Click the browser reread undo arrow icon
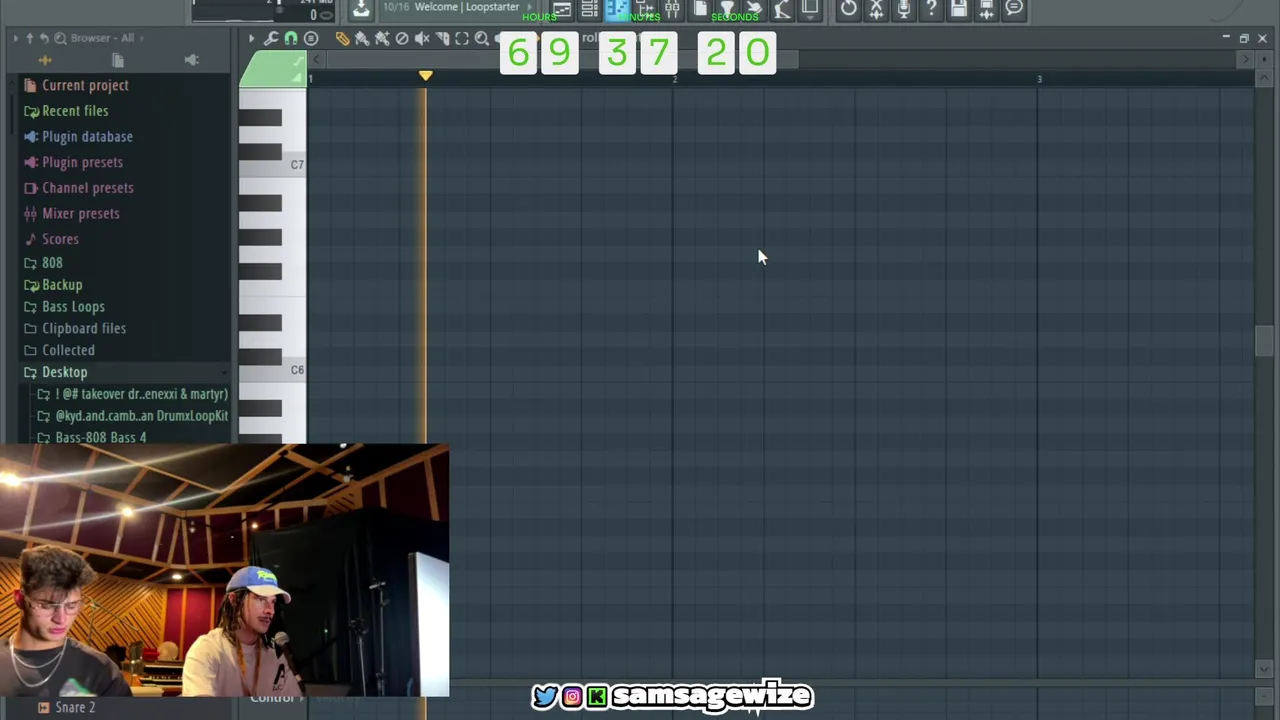 [45, 38]
